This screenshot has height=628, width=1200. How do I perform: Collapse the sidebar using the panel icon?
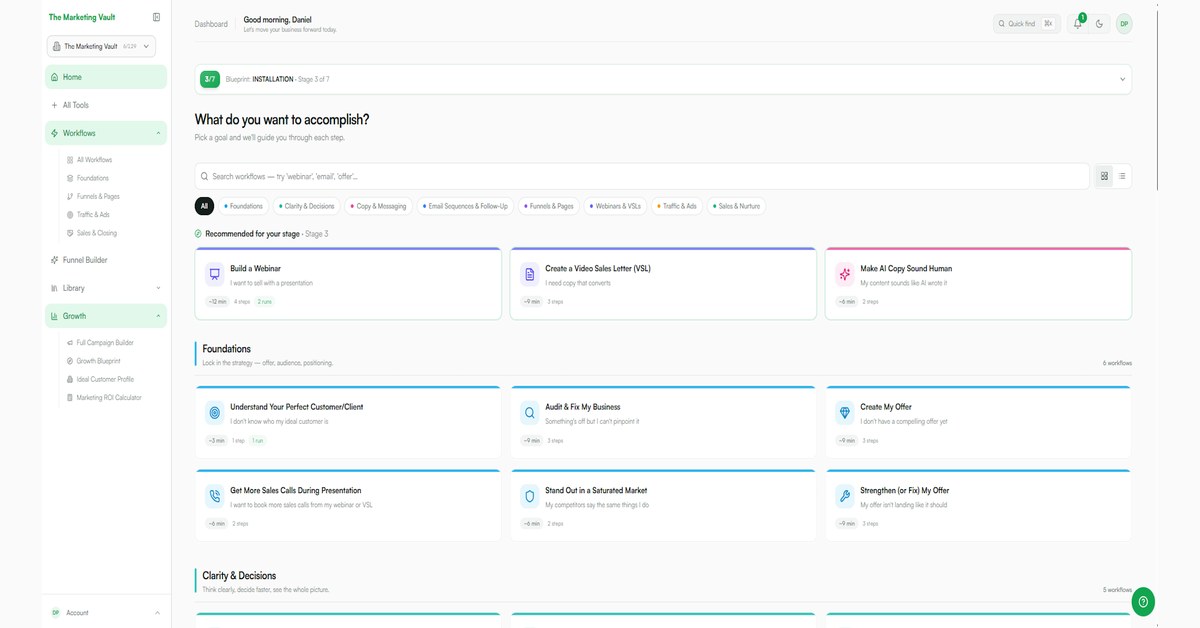156,17
